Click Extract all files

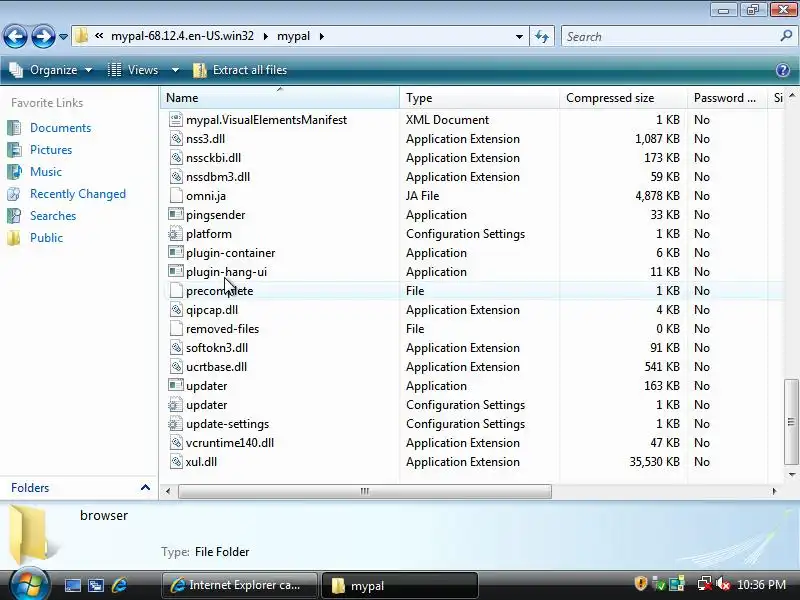pyautogui.click(x=240, y=70)
